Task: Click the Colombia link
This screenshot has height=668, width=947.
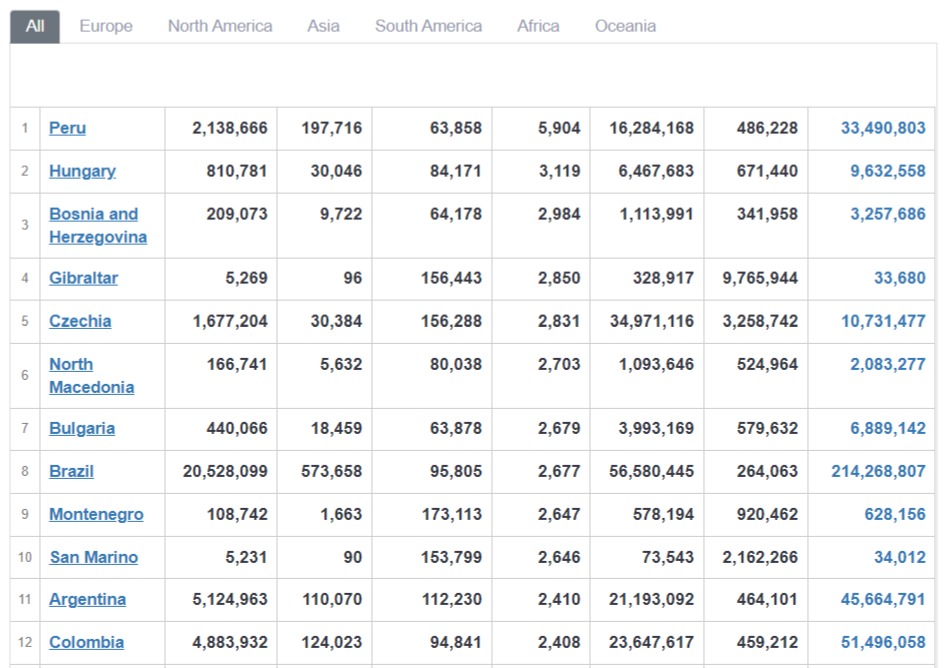Action: [x=86, y=642]
